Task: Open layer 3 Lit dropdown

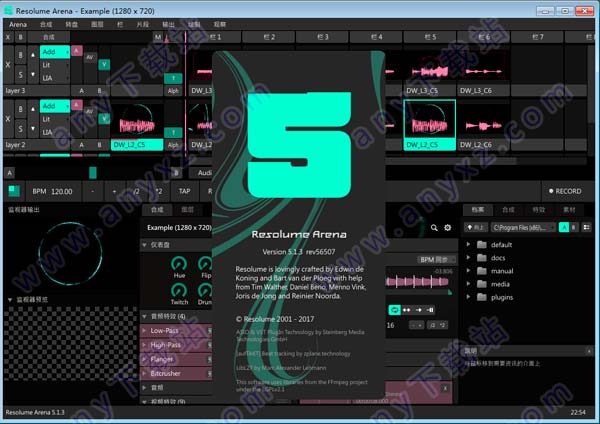Action: (55, 65)
